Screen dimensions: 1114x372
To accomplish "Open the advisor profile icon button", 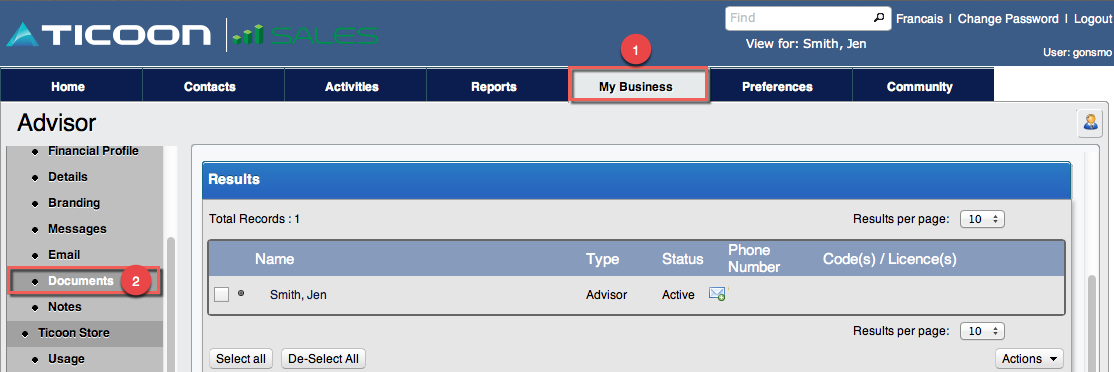I will [x=1090, y=123].
